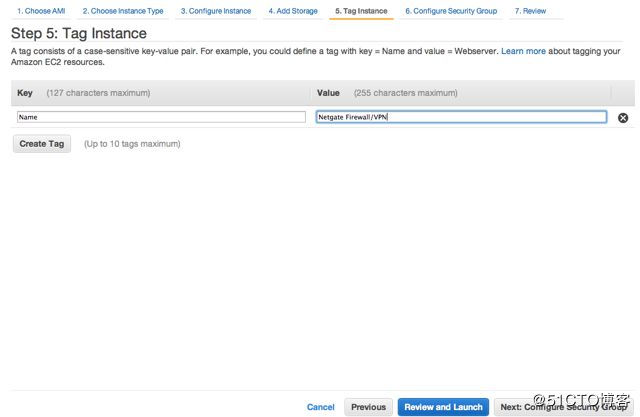Image resolution: width=640 pixels, height=417 pixels.
Task: Switch to Configure Instance step
Action: [216, 11]
